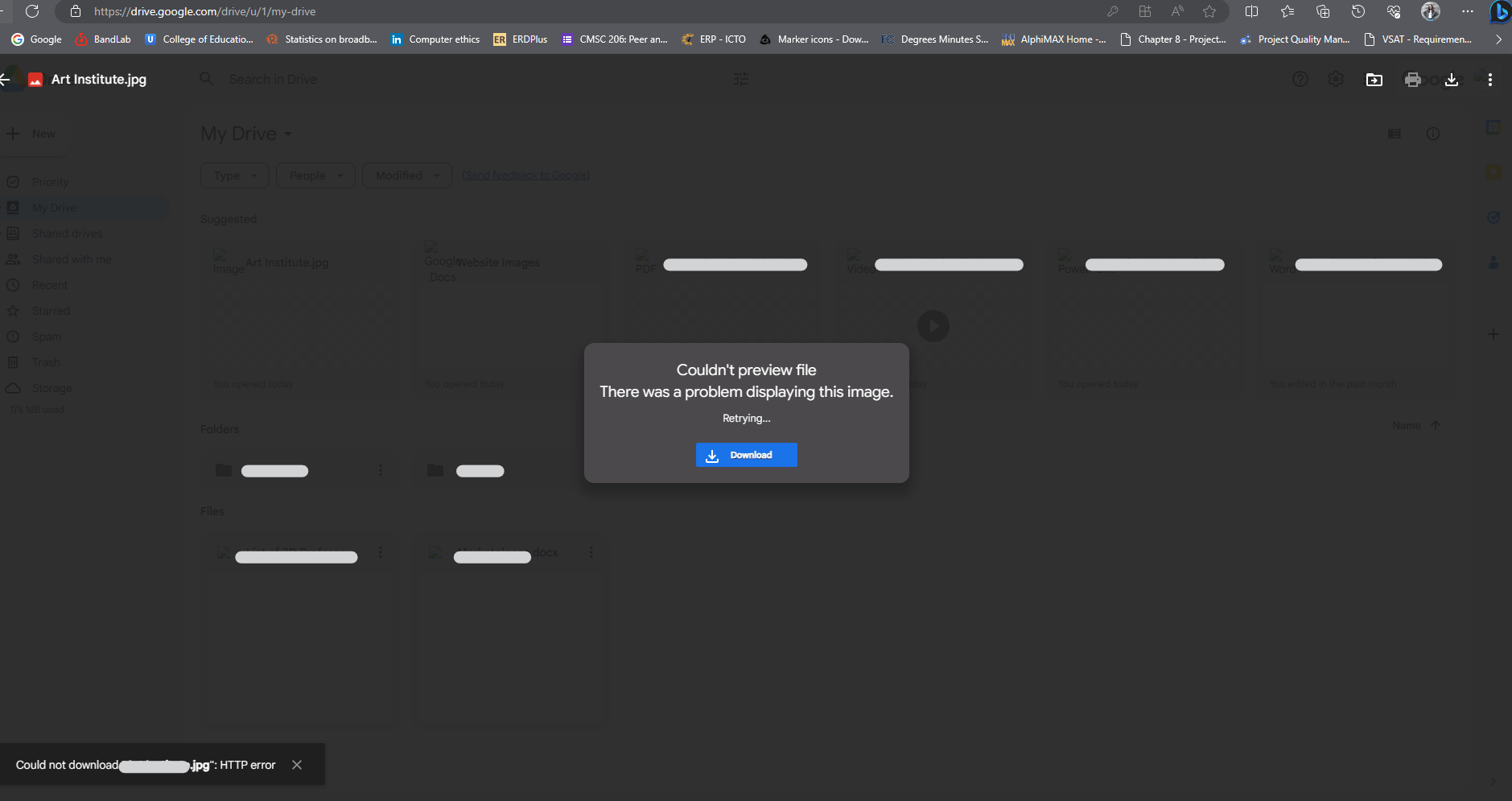The height and width of the screenshot is (801, 1512).
Task: Click Art Institute.jpg file title
Action: [99, 79]
